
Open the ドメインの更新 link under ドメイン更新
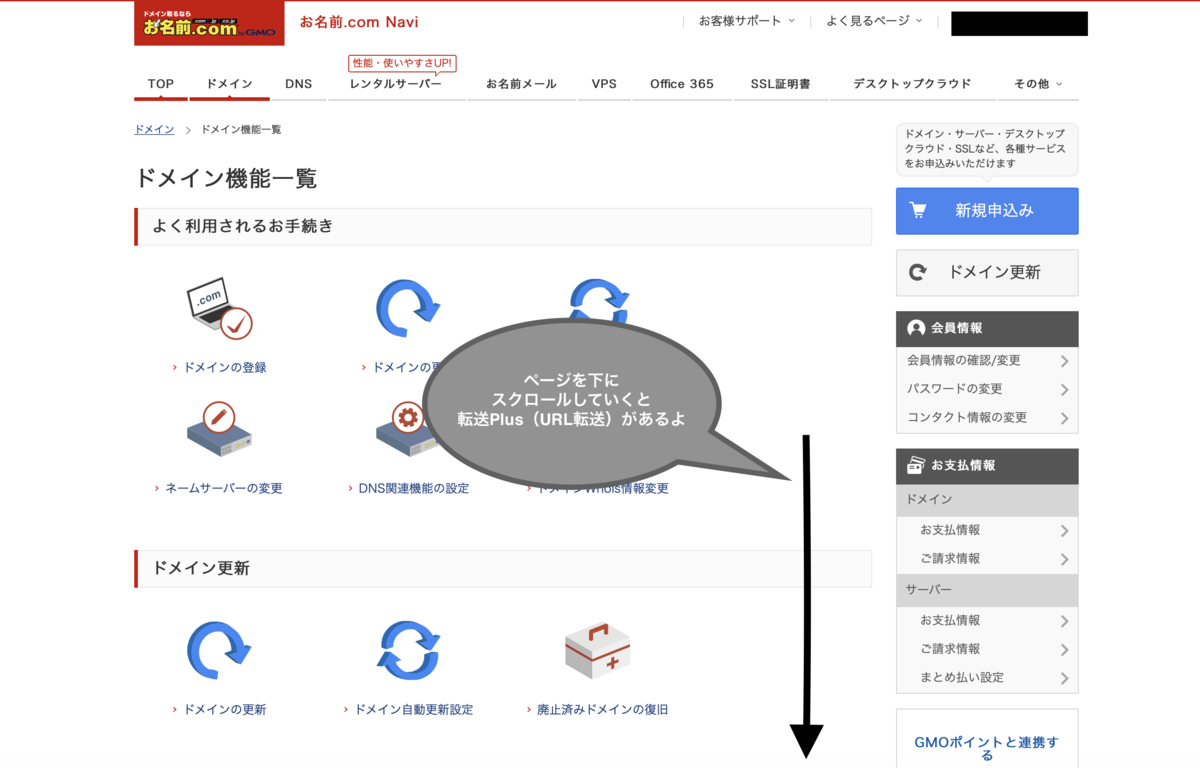225,710
